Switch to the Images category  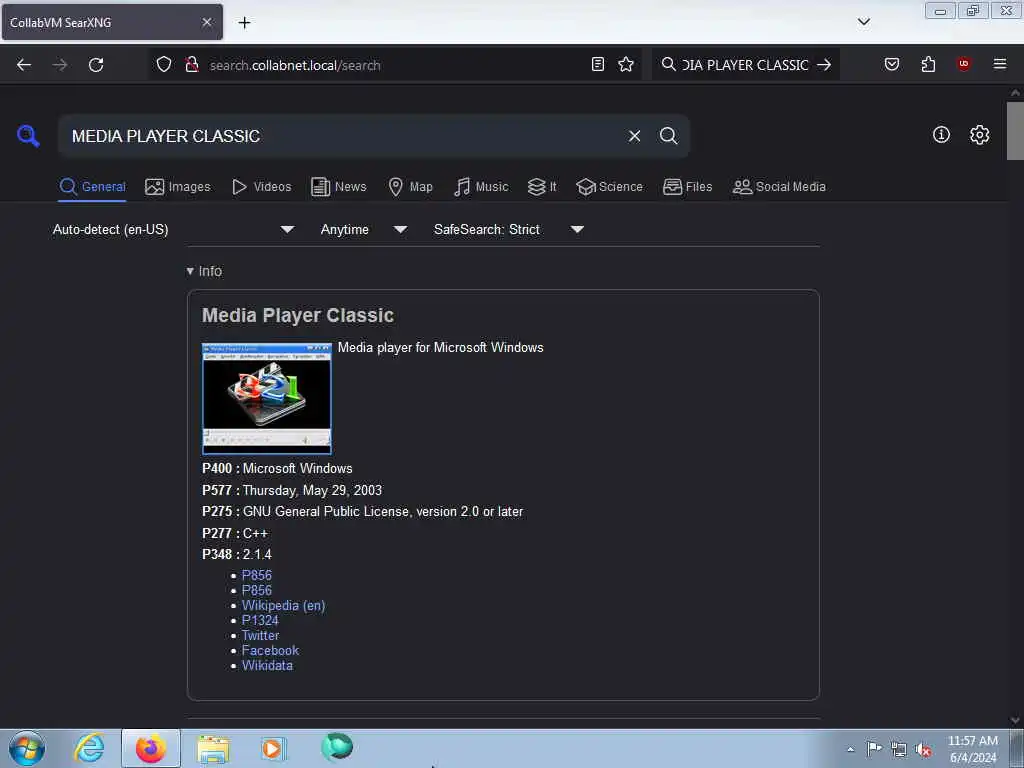[178, 187]
